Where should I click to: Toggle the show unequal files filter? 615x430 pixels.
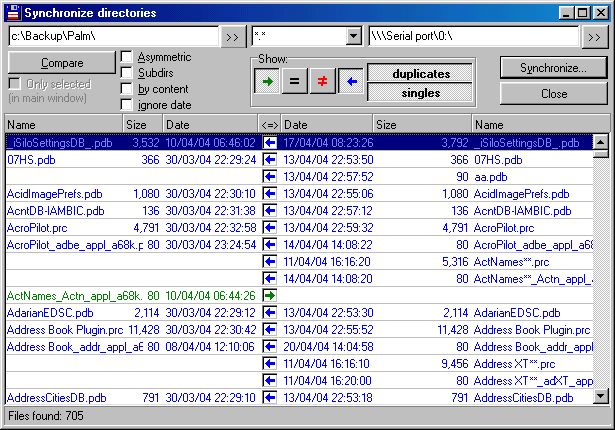322,81
